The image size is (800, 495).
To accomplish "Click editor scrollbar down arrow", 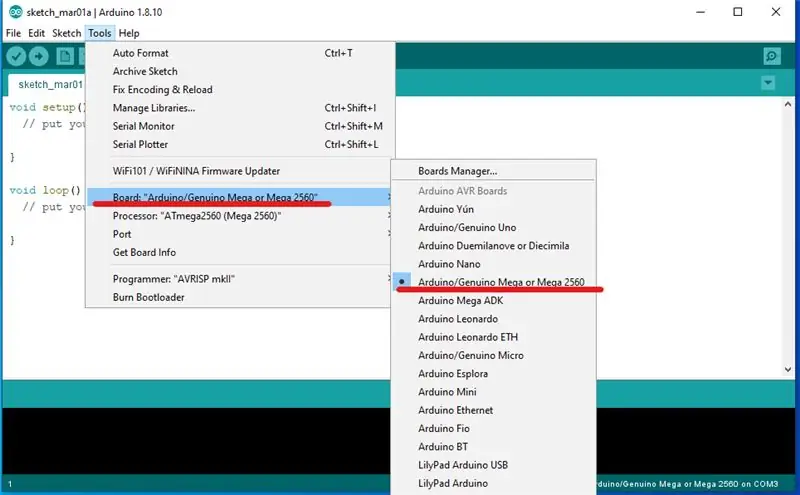I will tap(788, 369).
